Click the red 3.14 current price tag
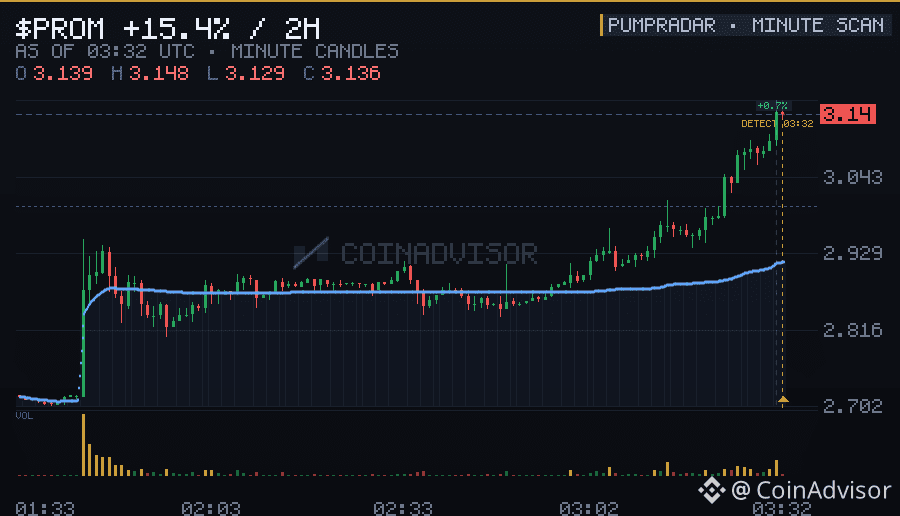900x516 pixels. (848, 114)
